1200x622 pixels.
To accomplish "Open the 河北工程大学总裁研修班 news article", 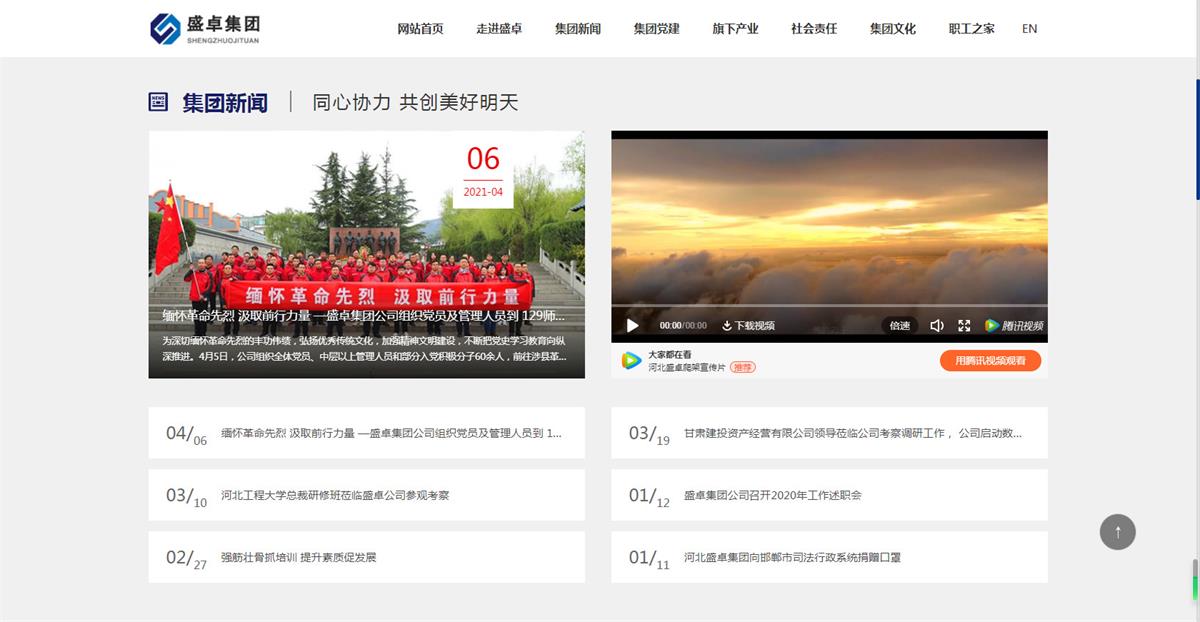I will click(335, 495).
